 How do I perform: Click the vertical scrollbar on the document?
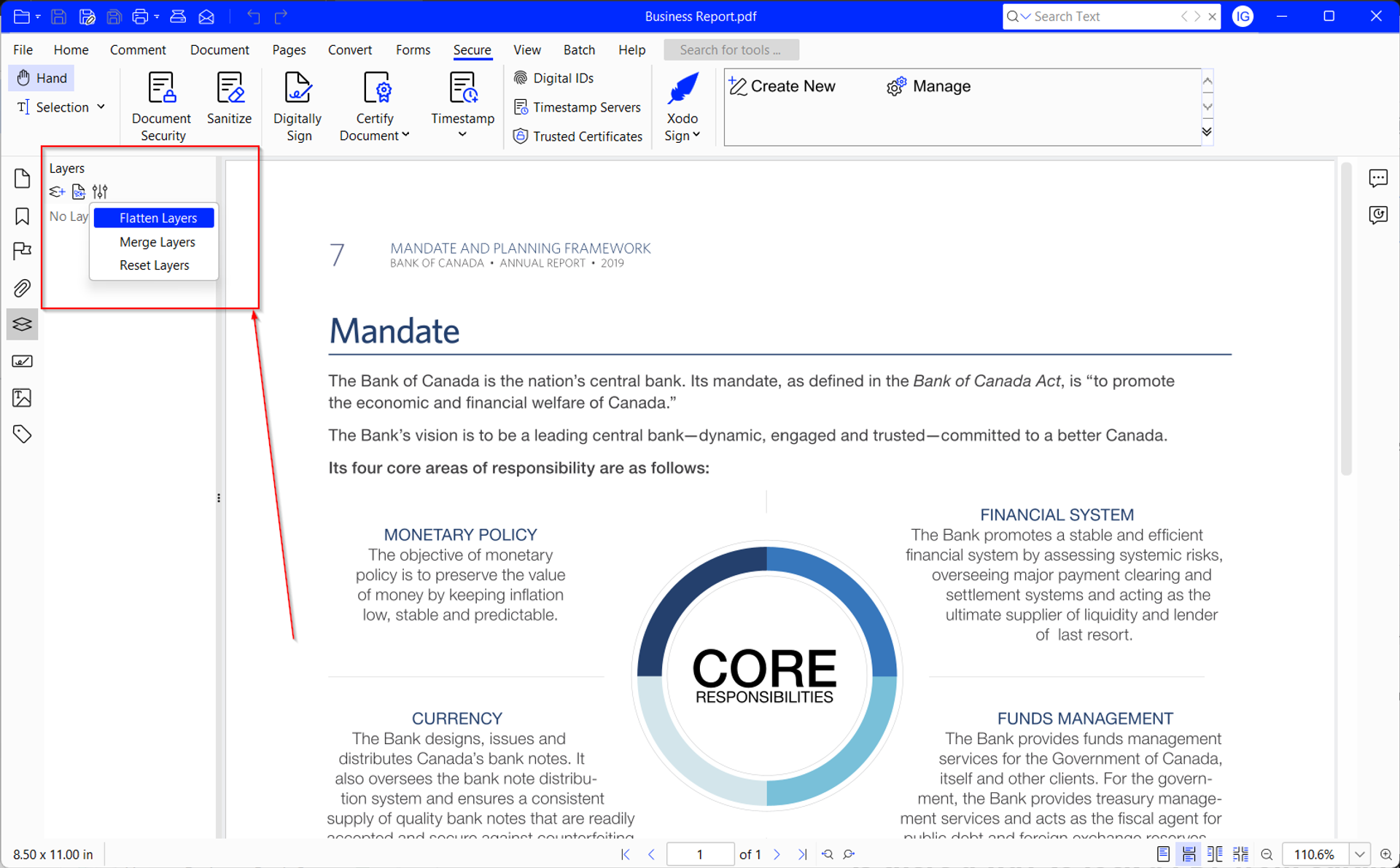(1346, 321)
